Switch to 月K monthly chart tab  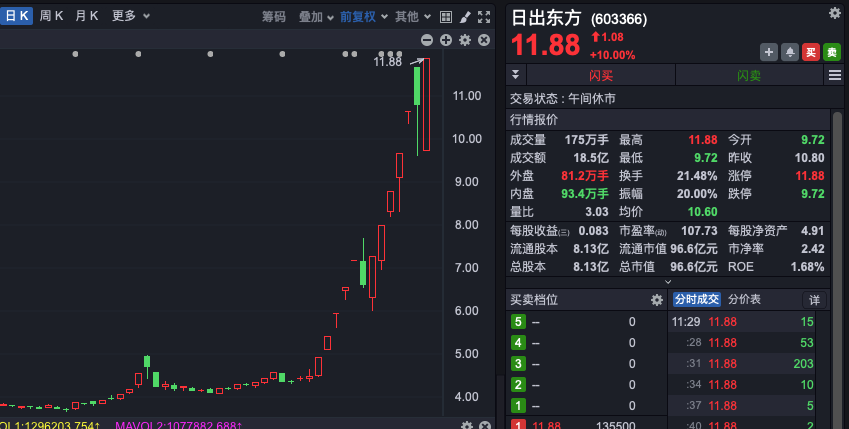coord(87,16)
